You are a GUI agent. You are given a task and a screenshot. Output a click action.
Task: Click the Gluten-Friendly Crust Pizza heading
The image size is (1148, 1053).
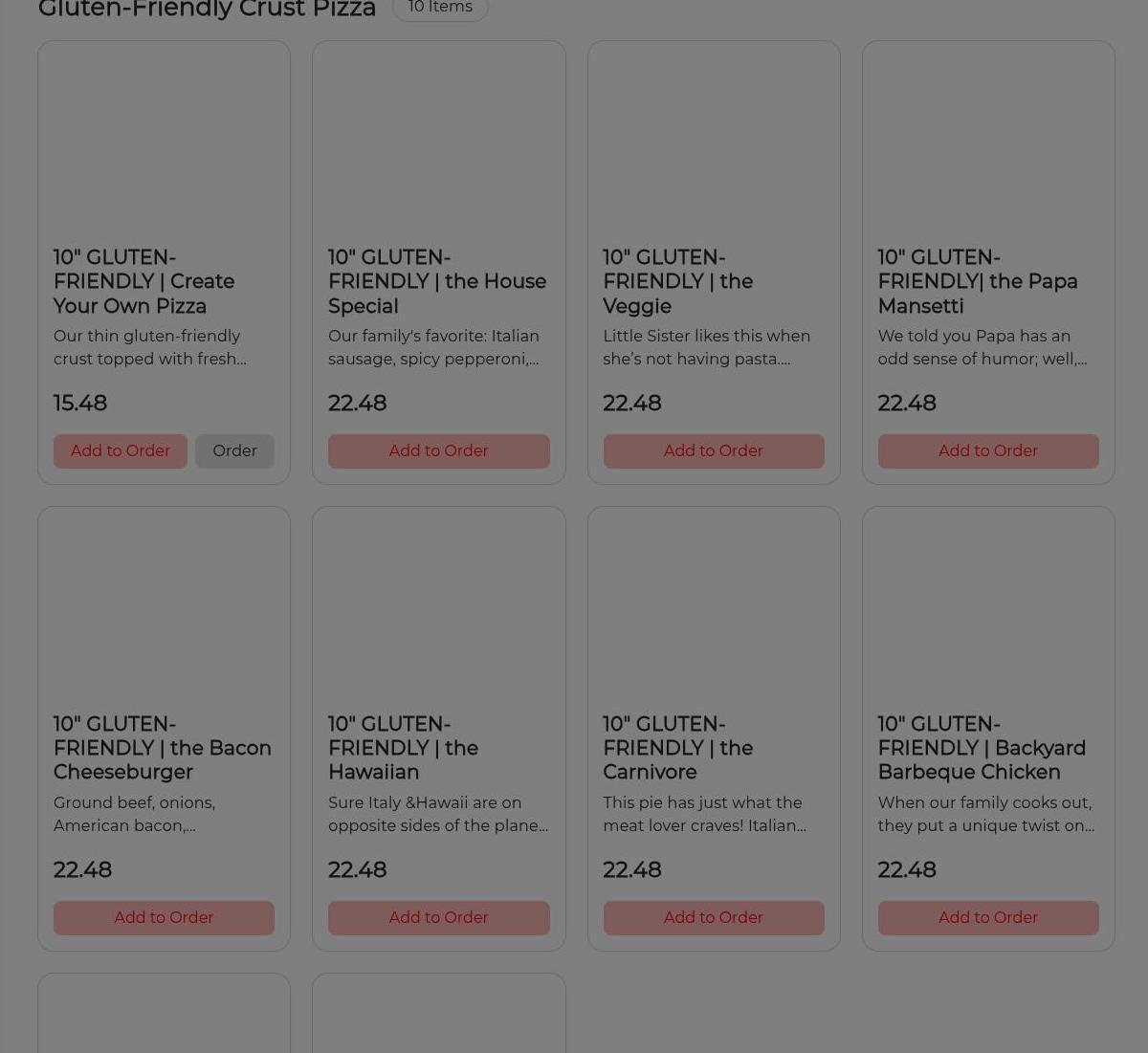(x=207, y=10)
